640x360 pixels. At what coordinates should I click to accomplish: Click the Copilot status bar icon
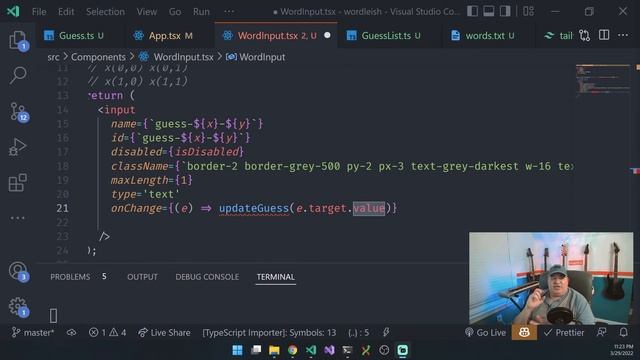(x=524, y=333)
